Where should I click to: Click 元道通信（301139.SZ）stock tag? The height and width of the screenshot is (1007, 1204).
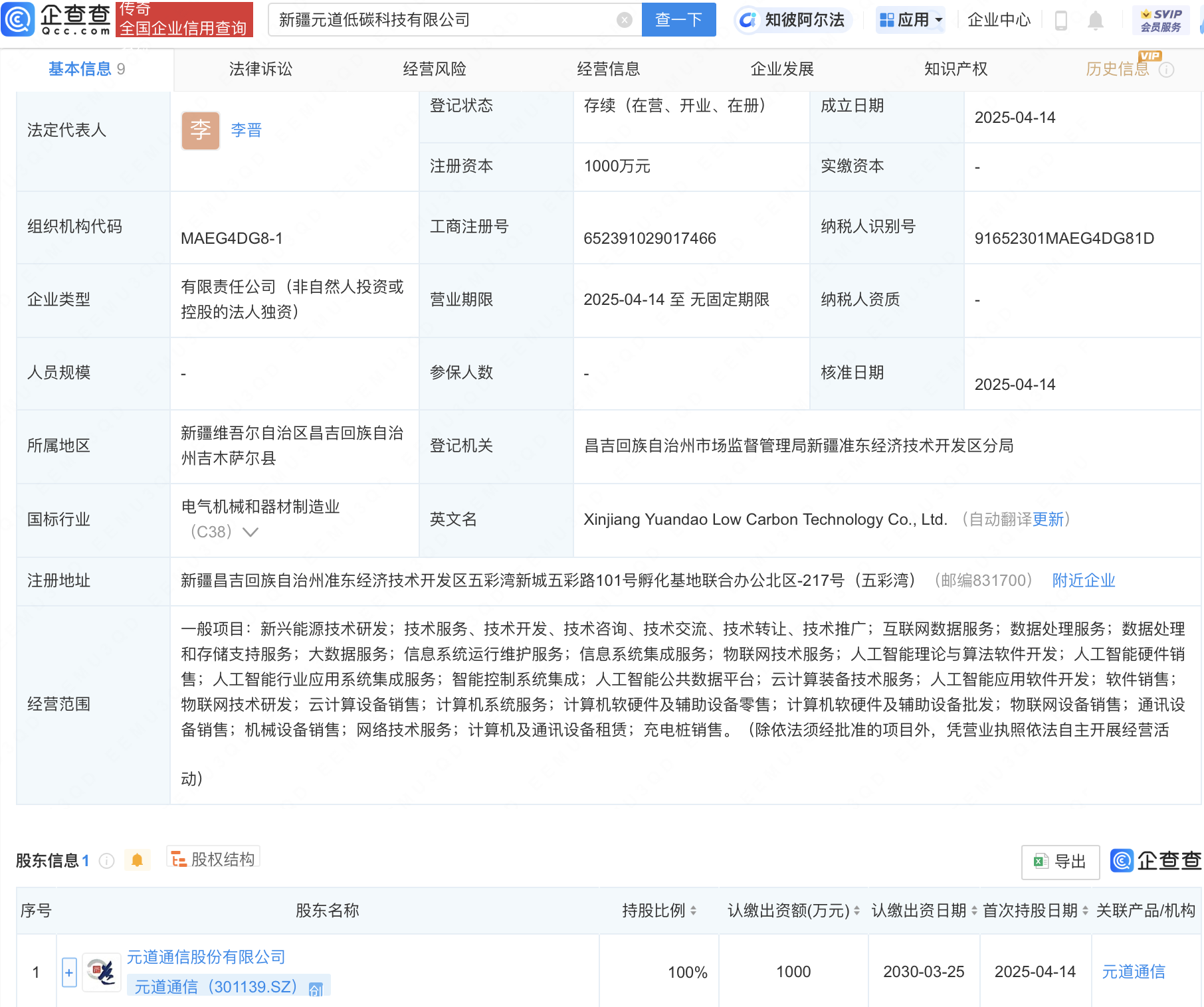tap(229, 987)
